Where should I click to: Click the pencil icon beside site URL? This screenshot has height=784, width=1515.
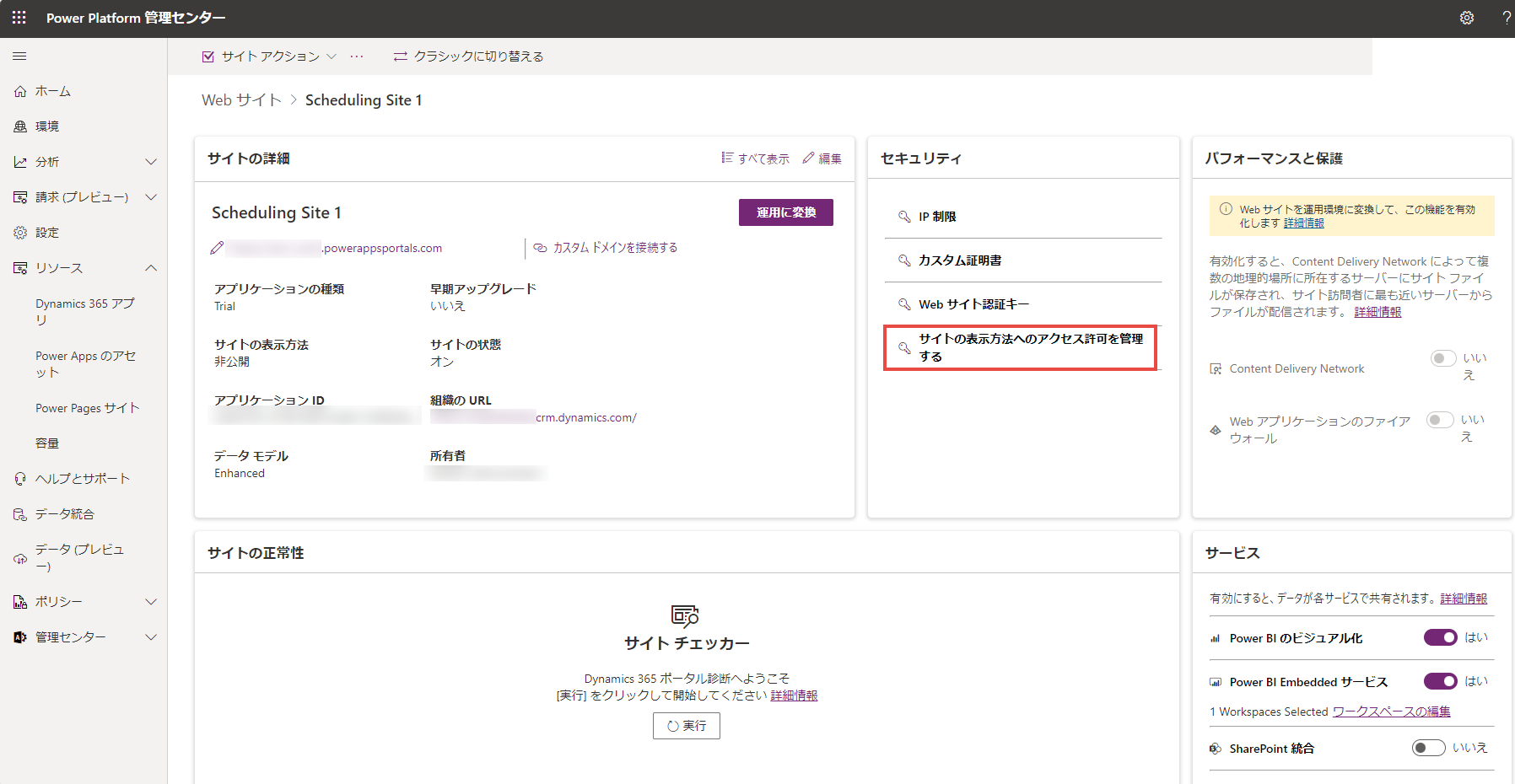pos(217,248)
